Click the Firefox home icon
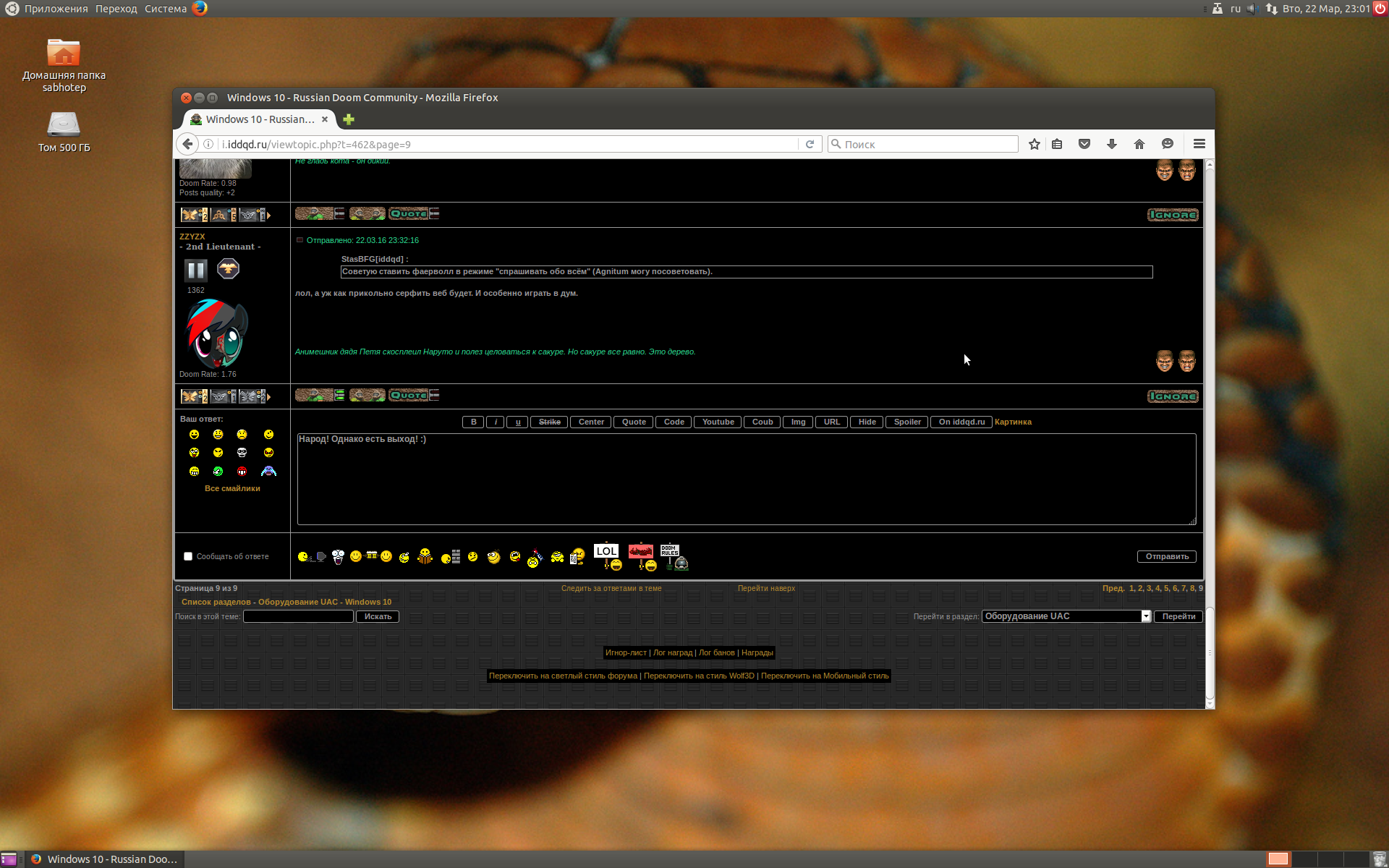Screen dimensions: 1389x868 pyautogui.click(x=1139, y=144)
